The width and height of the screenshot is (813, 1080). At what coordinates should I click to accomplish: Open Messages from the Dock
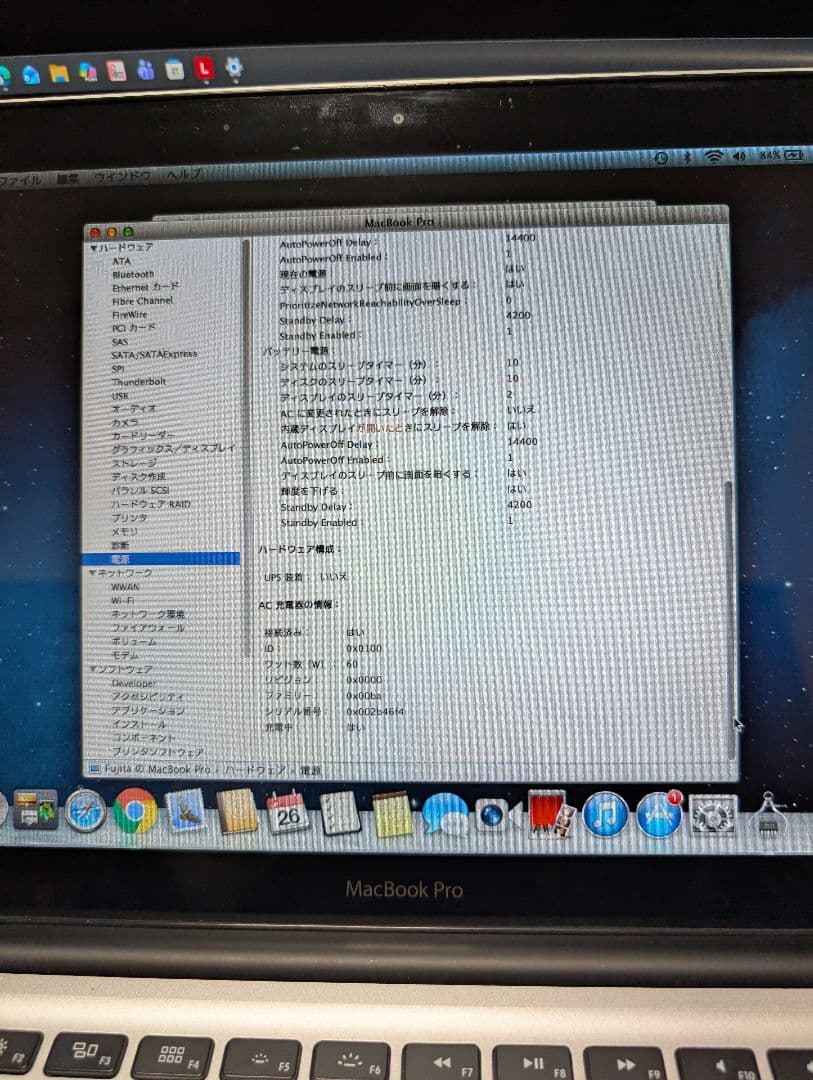(x=446, y=815)
